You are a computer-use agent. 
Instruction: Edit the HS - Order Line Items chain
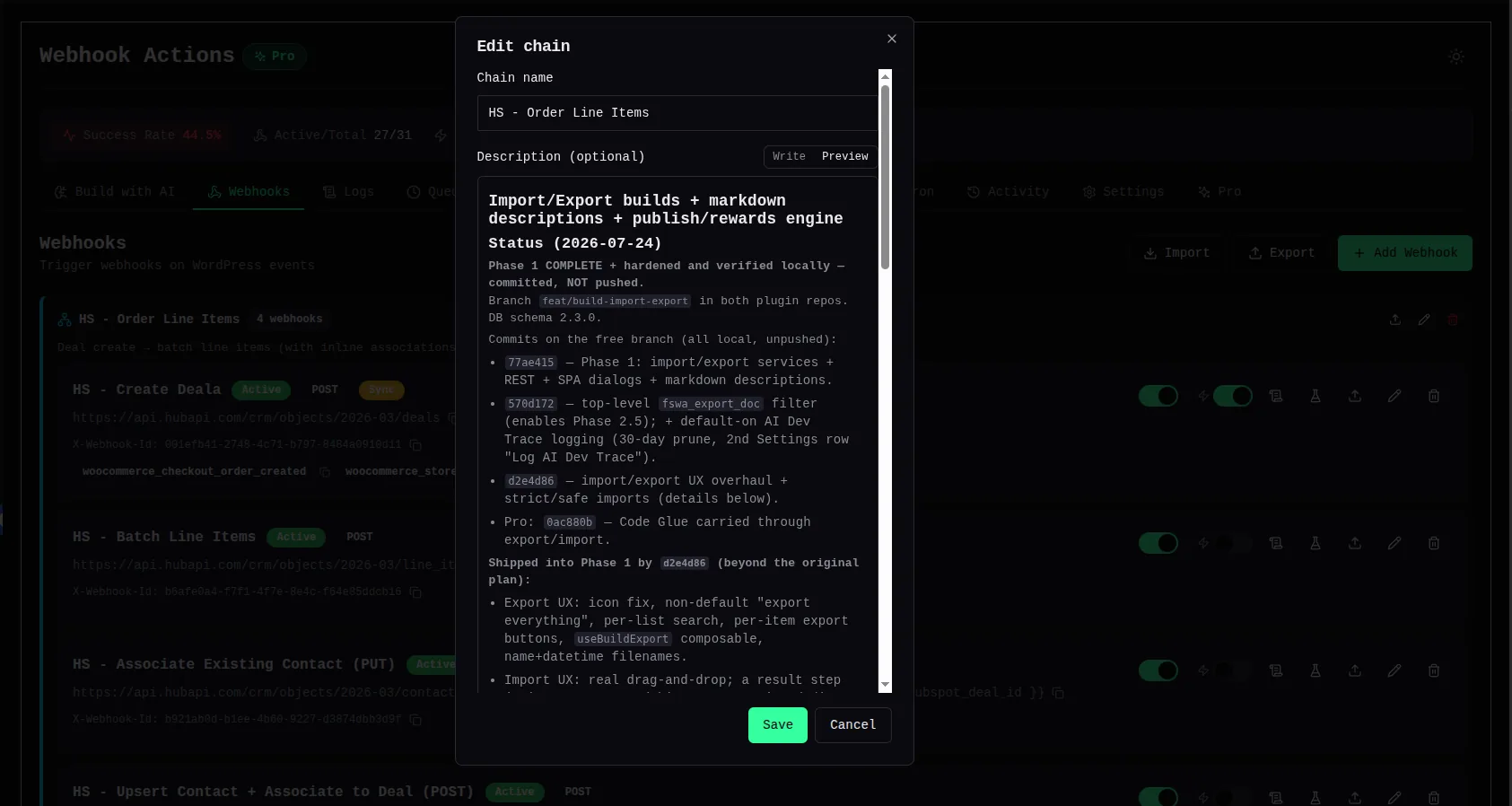pos(1424,320)
